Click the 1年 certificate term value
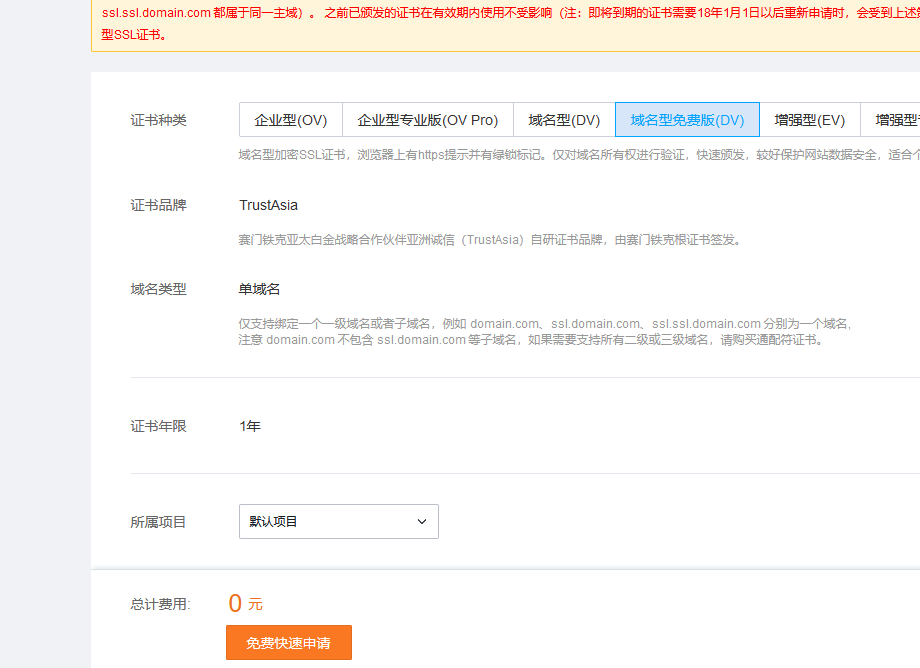The image size is (920, 668). [x=250, y=426]
